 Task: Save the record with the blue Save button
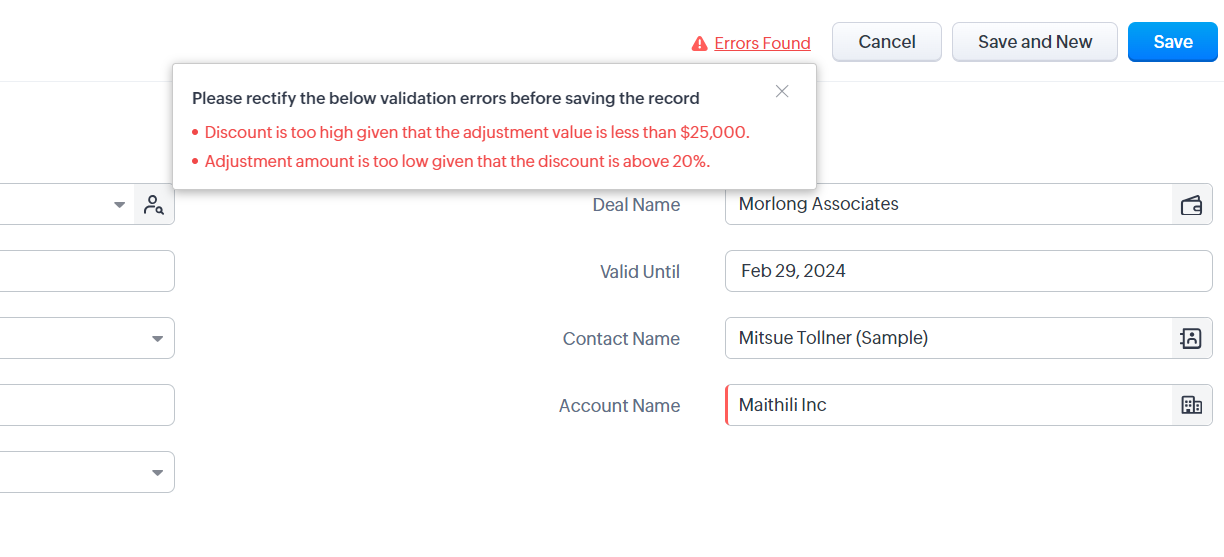point(1173,42)
